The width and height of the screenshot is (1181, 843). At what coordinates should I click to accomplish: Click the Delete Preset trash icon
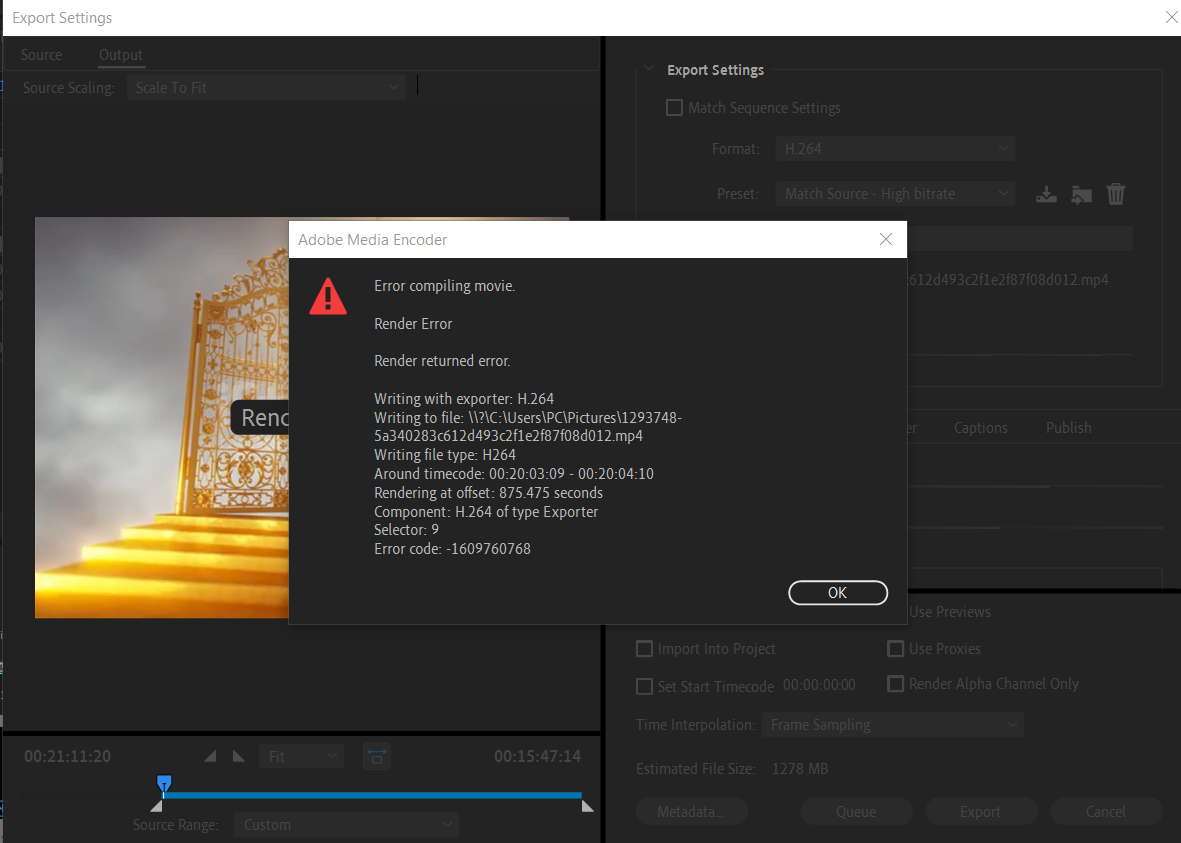(x=1116, y=194)
